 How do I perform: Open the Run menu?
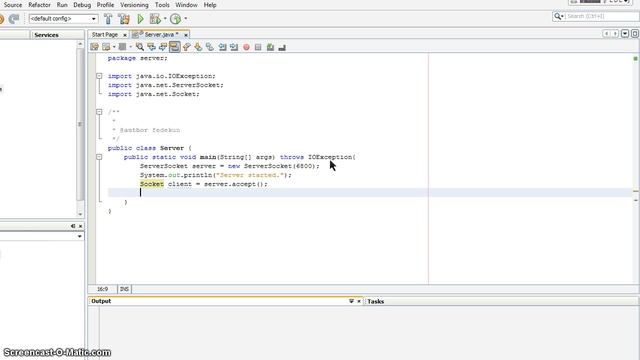click(x=62, y=5)
